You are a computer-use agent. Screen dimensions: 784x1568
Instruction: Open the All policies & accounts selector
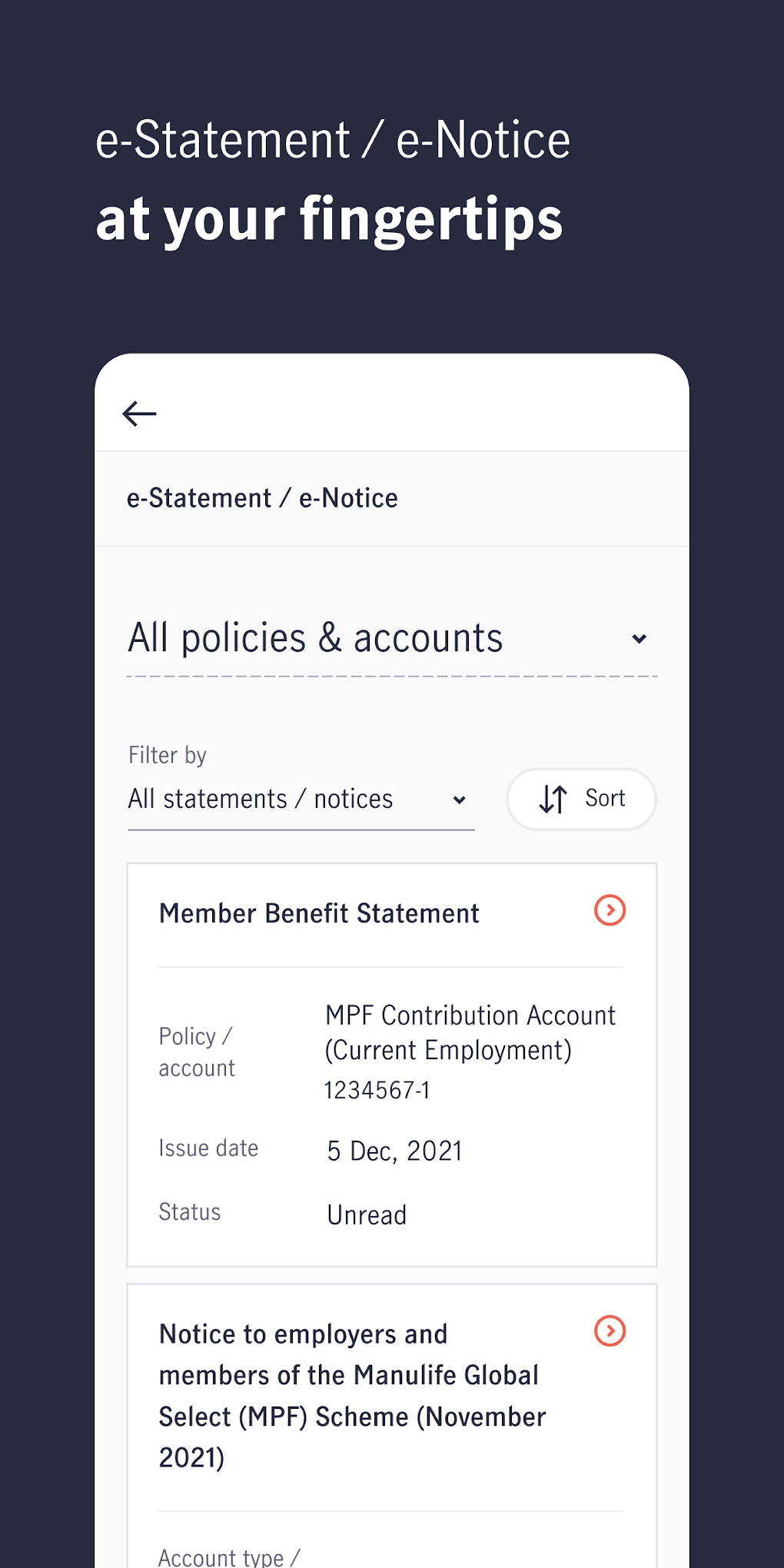pos(315,638)
